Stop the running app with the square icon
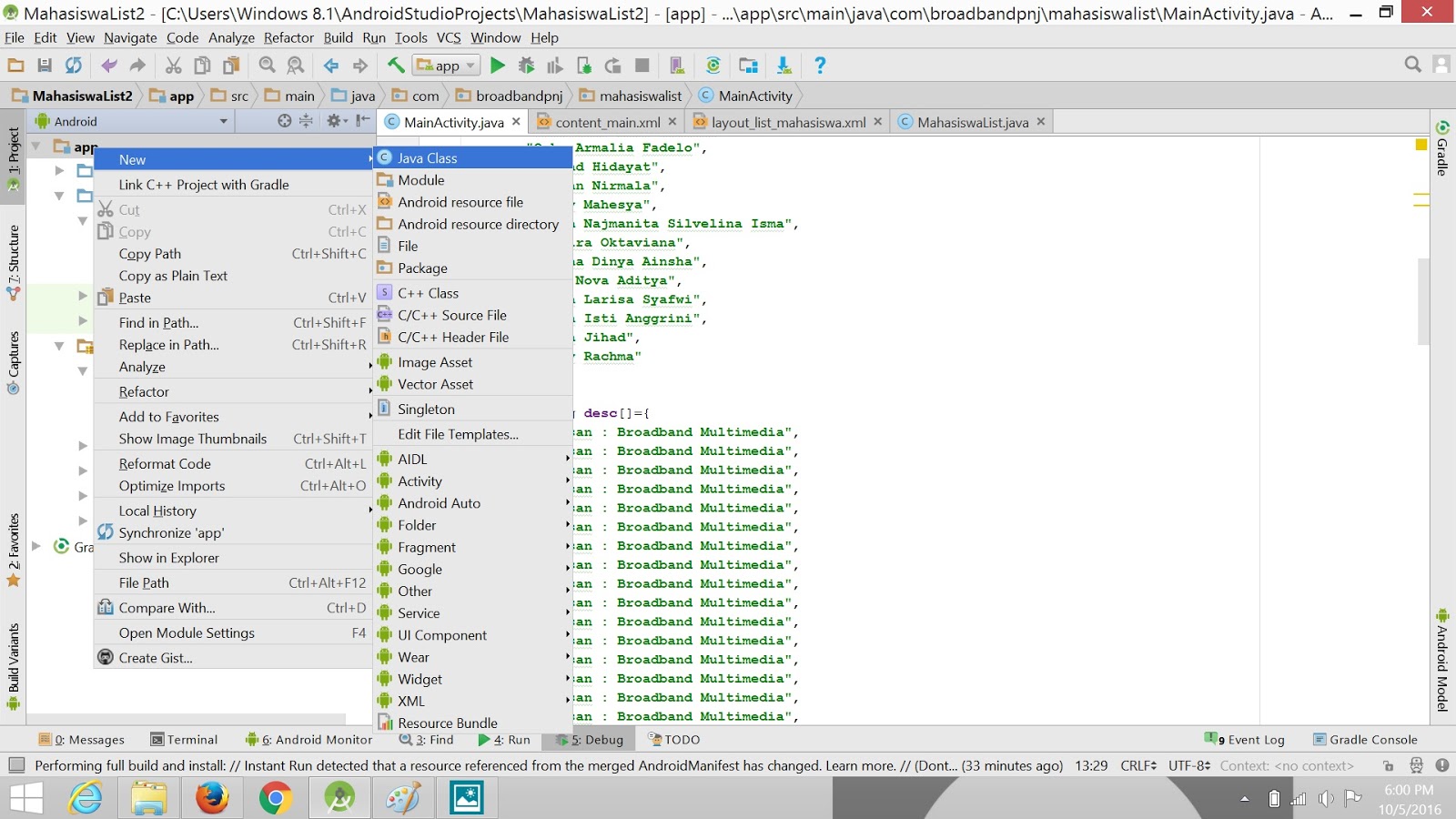1456x819 pixels. (642, 65)
